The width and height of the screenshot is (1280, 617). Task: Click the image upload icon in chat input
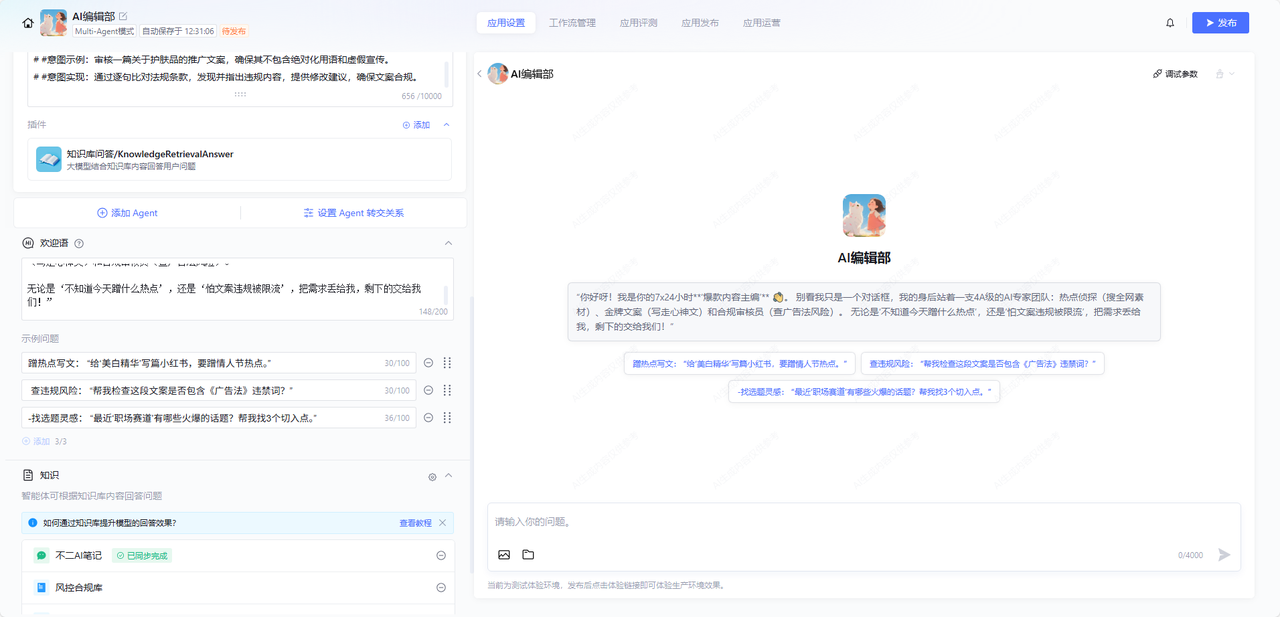pos(504,555)
